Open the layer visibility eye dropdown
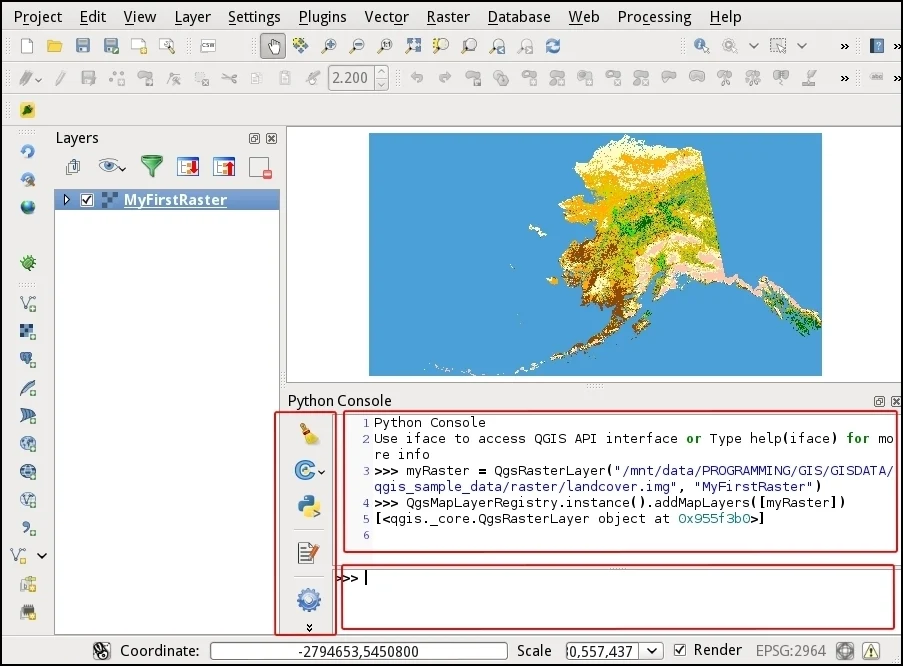 point(111,167)
